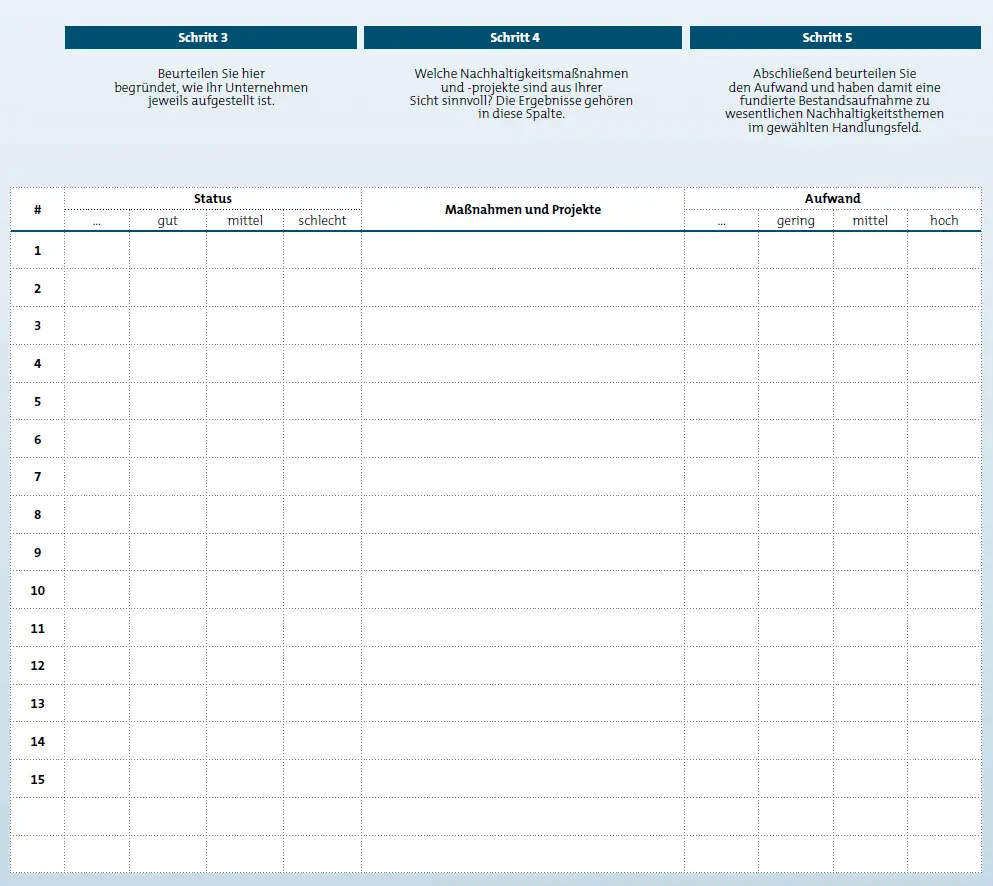Mark Status 'mittel' cell in row 3
Screen dimensions: 993x886
pyautogui.click(x=245, y=326)
